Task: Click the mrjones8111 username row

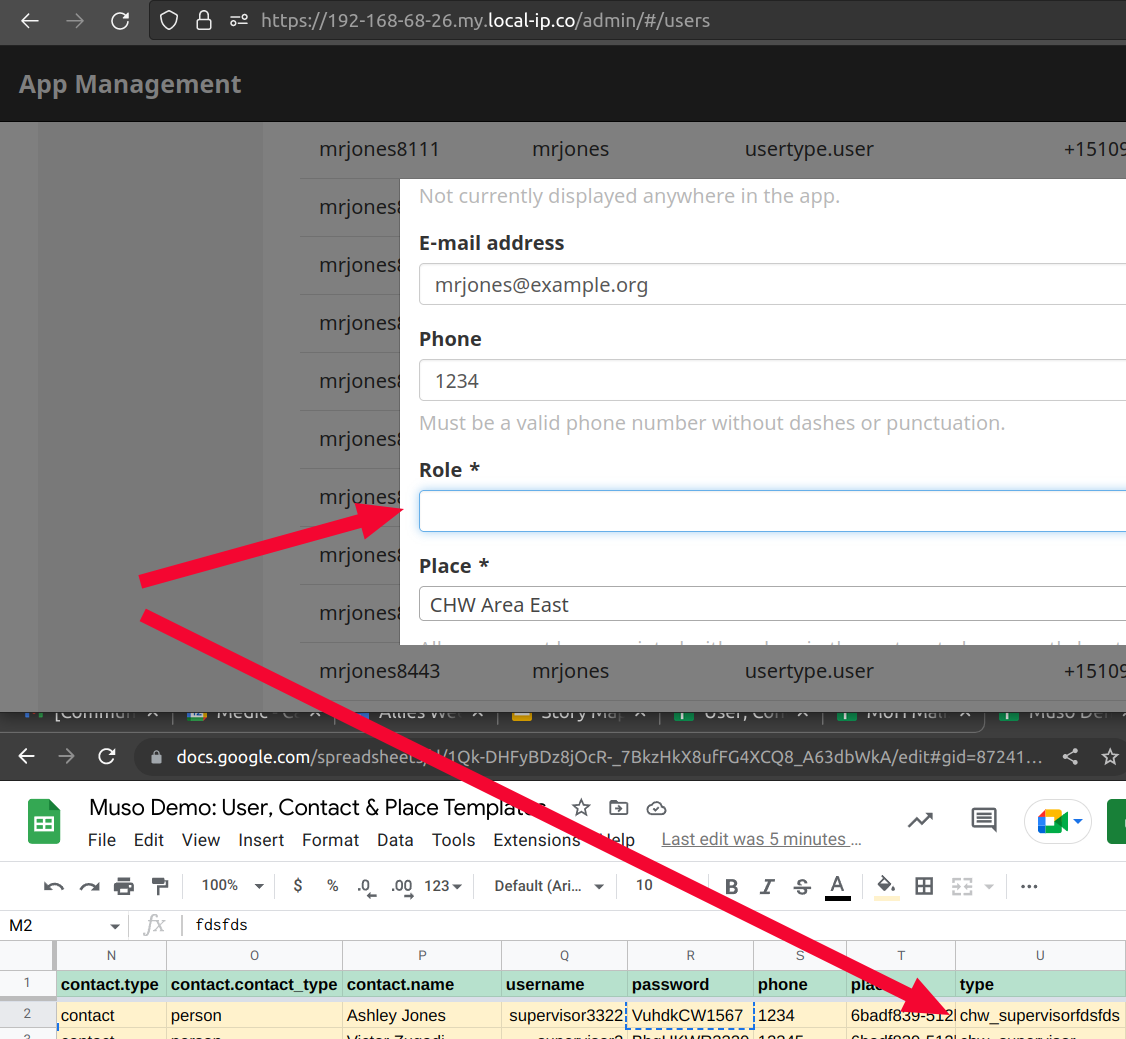Action: click(379, 149)
